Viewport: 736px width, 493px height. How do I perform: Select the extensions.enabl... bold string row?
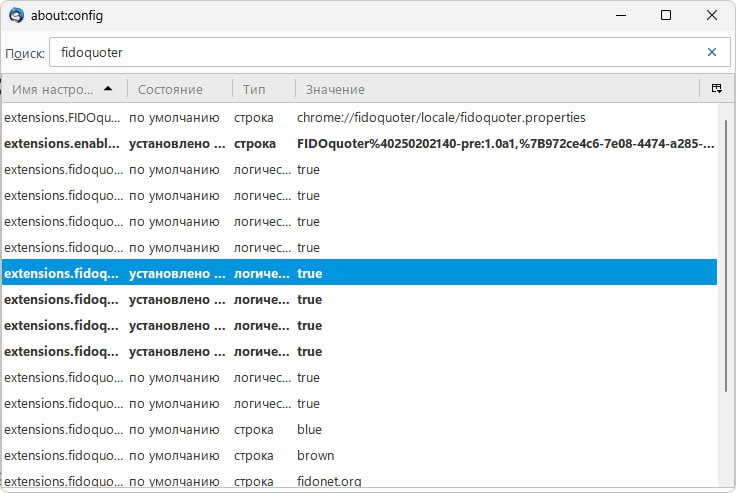(358, 143)
